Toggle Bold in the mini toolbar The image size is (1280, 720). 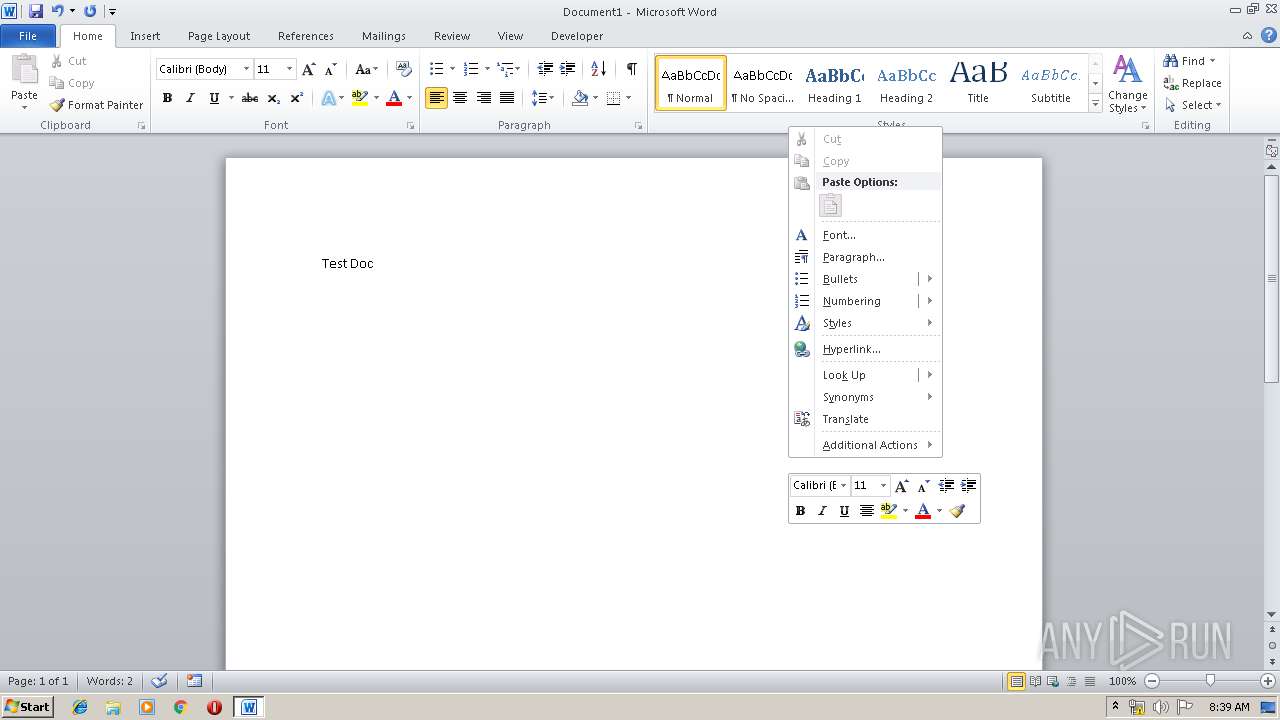(x=800, y=511)
